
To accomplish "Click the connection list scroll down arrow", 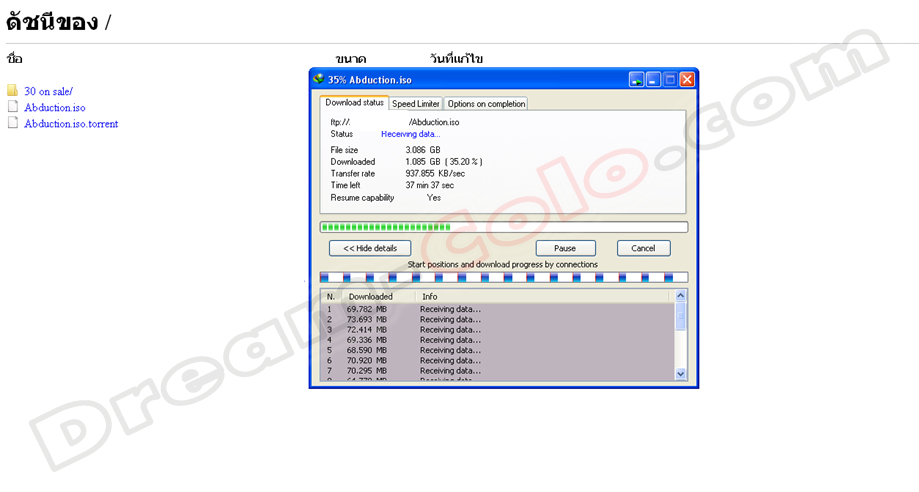I will [680, 374].
